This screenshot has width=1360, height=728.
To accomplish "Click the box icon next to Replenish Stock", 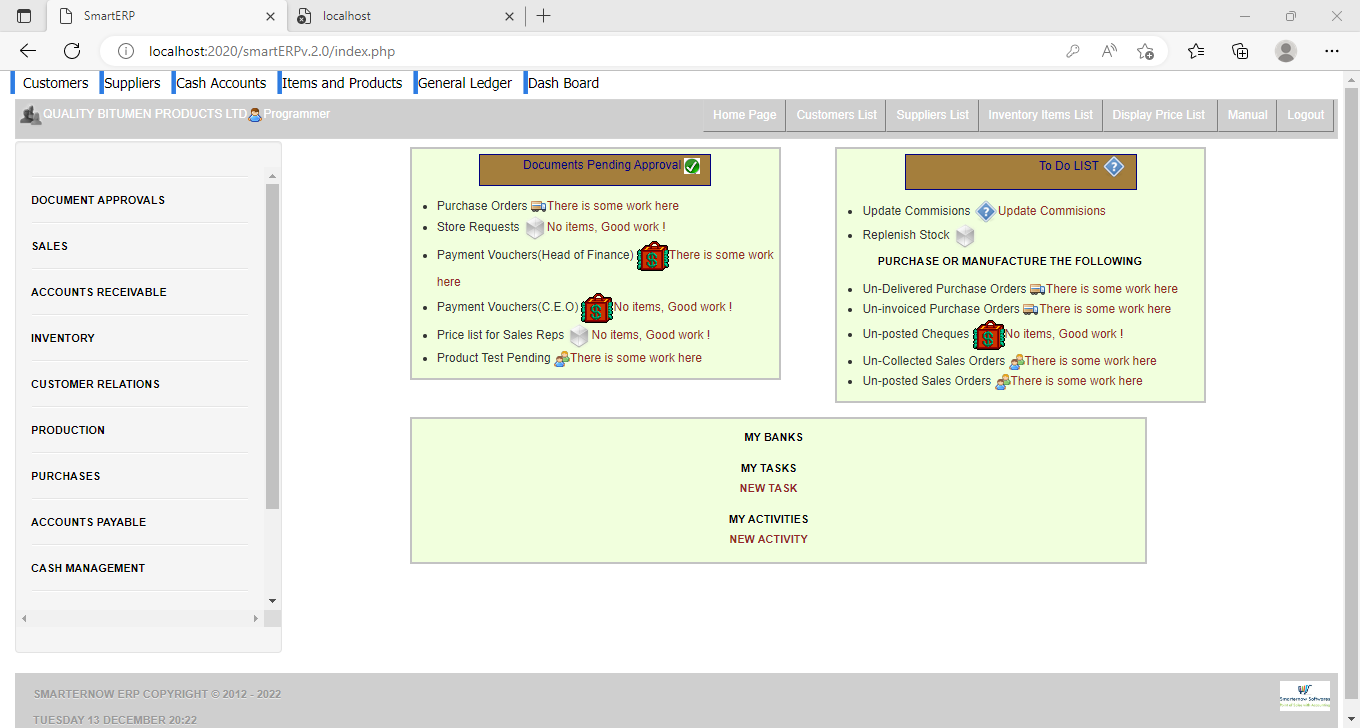I will point(964,237).
